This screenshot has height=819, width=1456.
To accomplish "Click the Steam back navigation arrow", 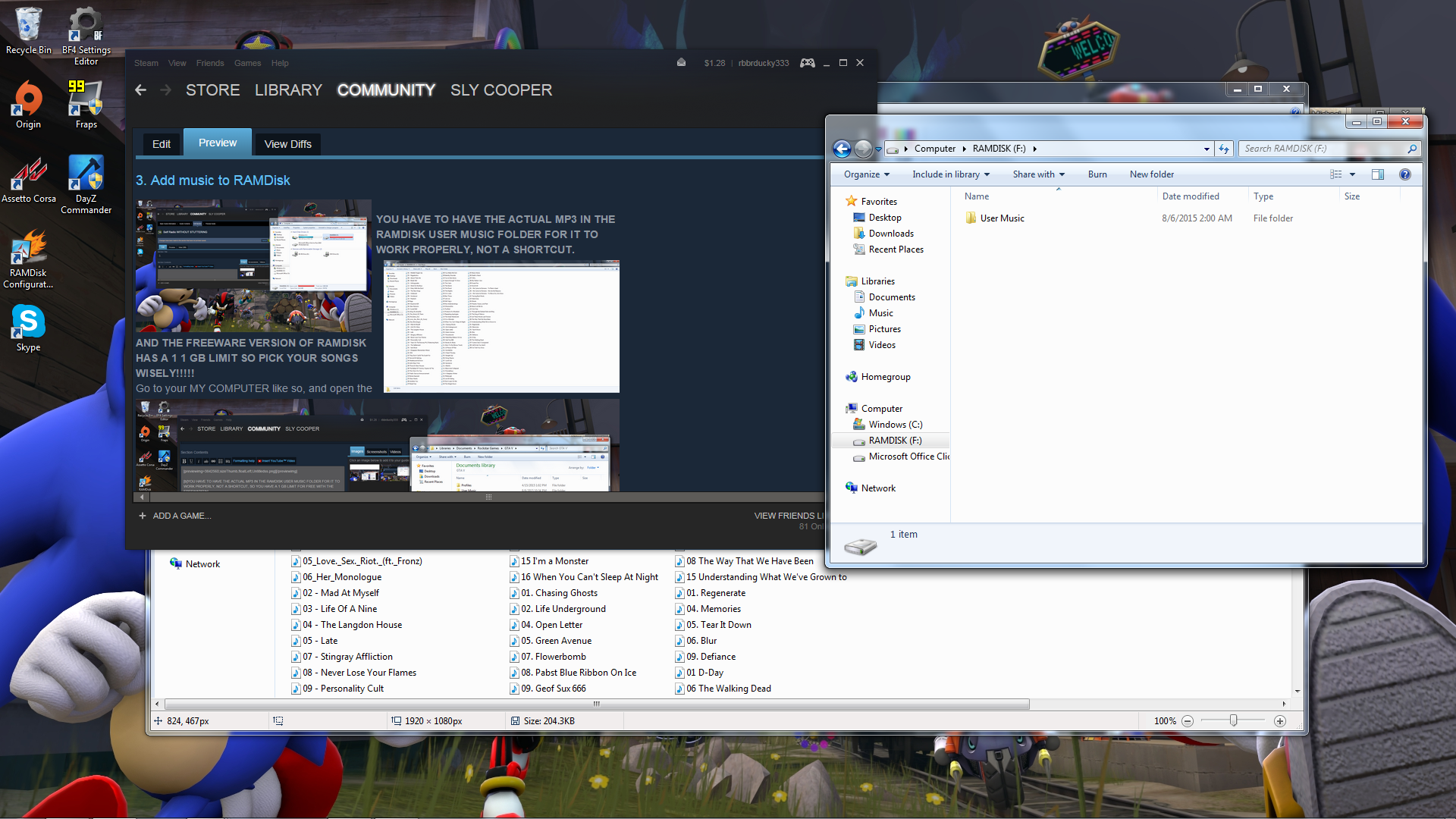I will [141, 90].
